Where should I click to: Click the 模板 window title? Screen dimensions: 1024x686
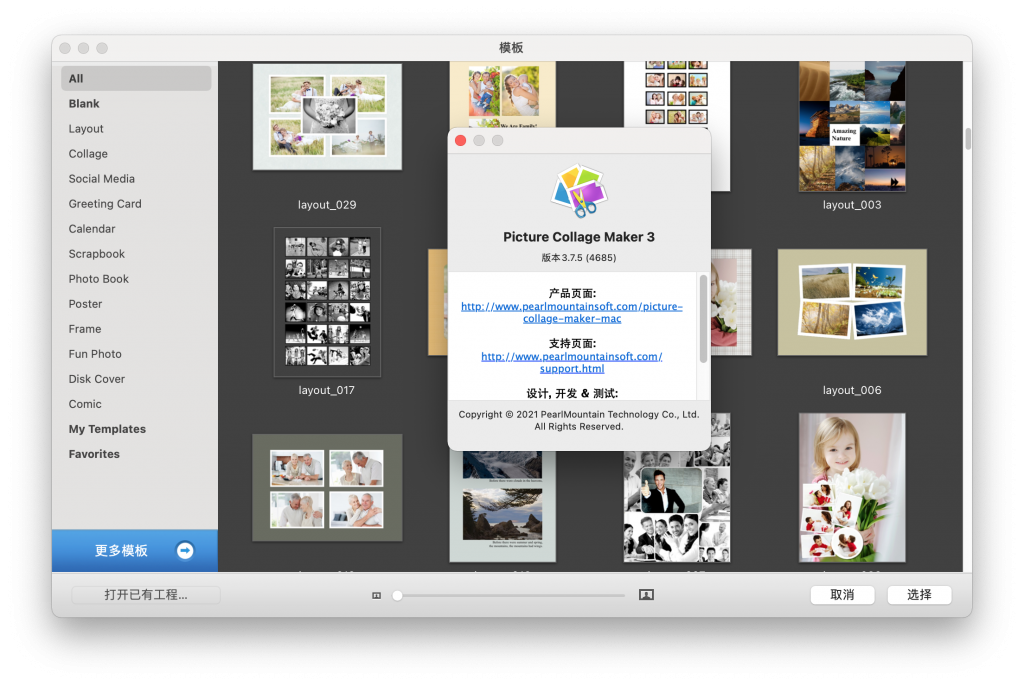pos(511,48)
